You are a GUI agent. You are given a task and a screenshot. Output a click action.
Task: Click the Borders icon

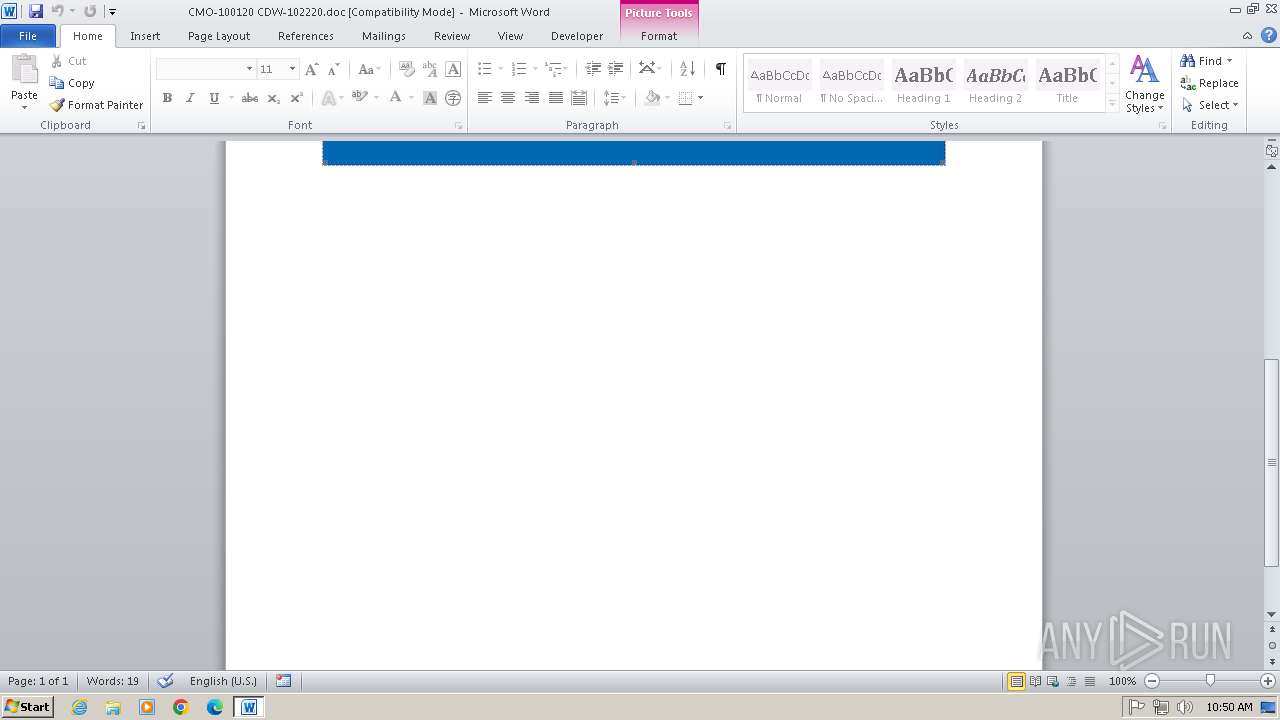tap(685, 98)
